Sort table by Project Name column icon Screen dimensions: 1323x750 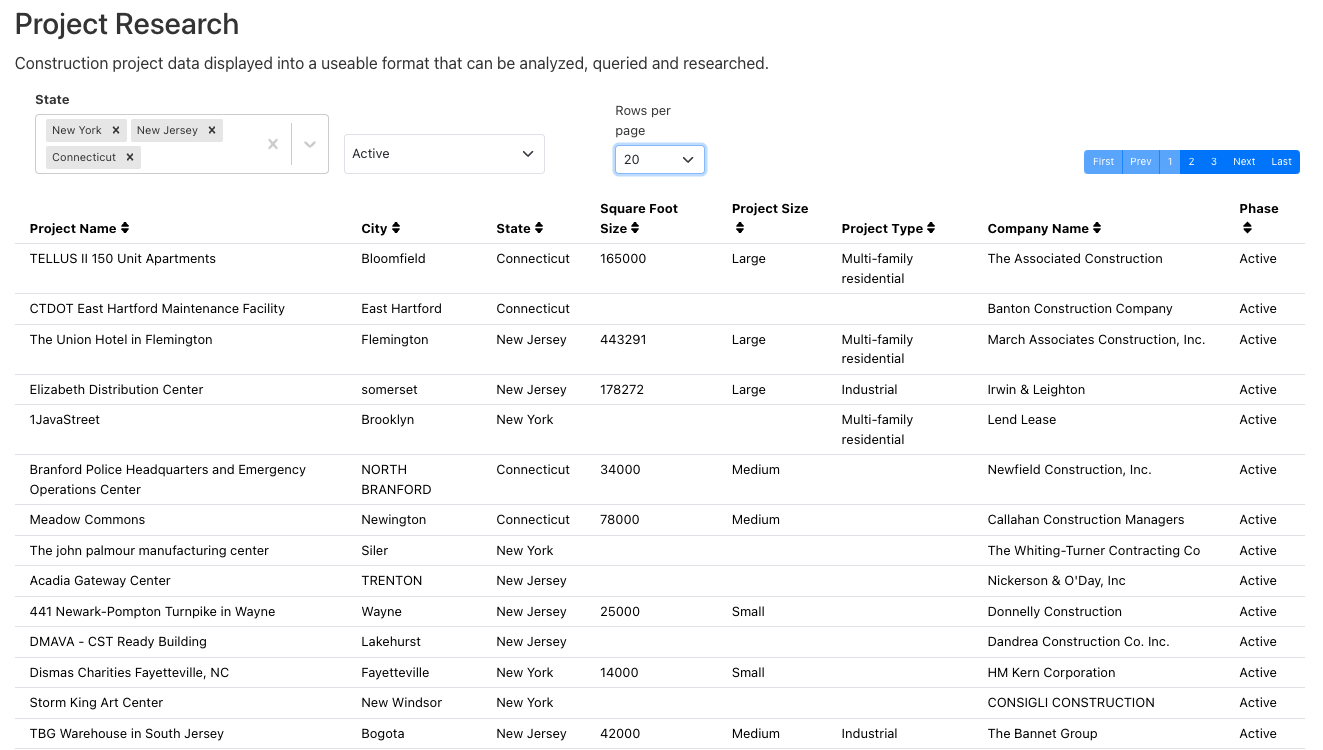point(125,229)
